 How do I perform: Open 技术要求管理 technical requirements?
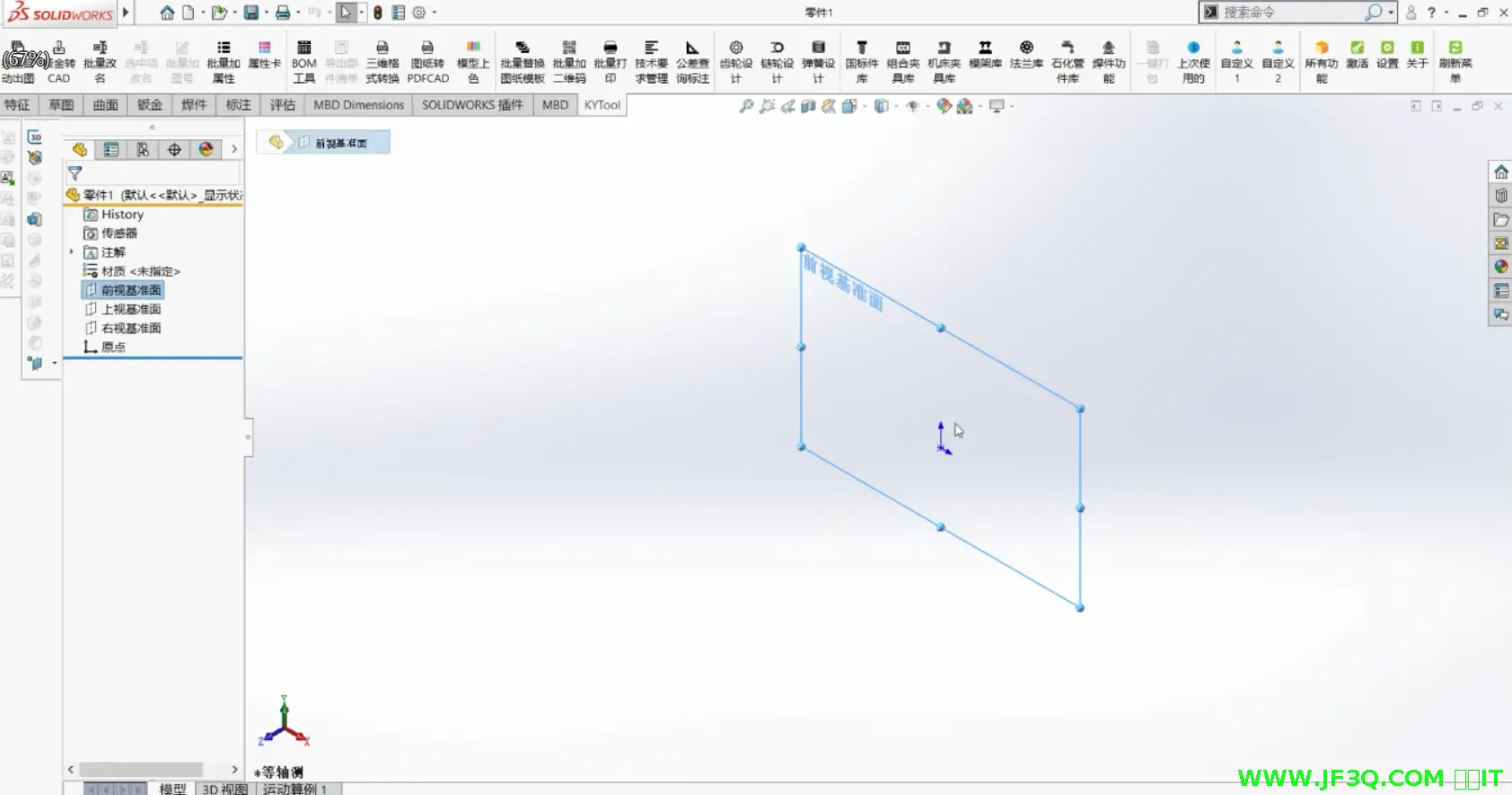pyautogui.click(x=652, y=61)
